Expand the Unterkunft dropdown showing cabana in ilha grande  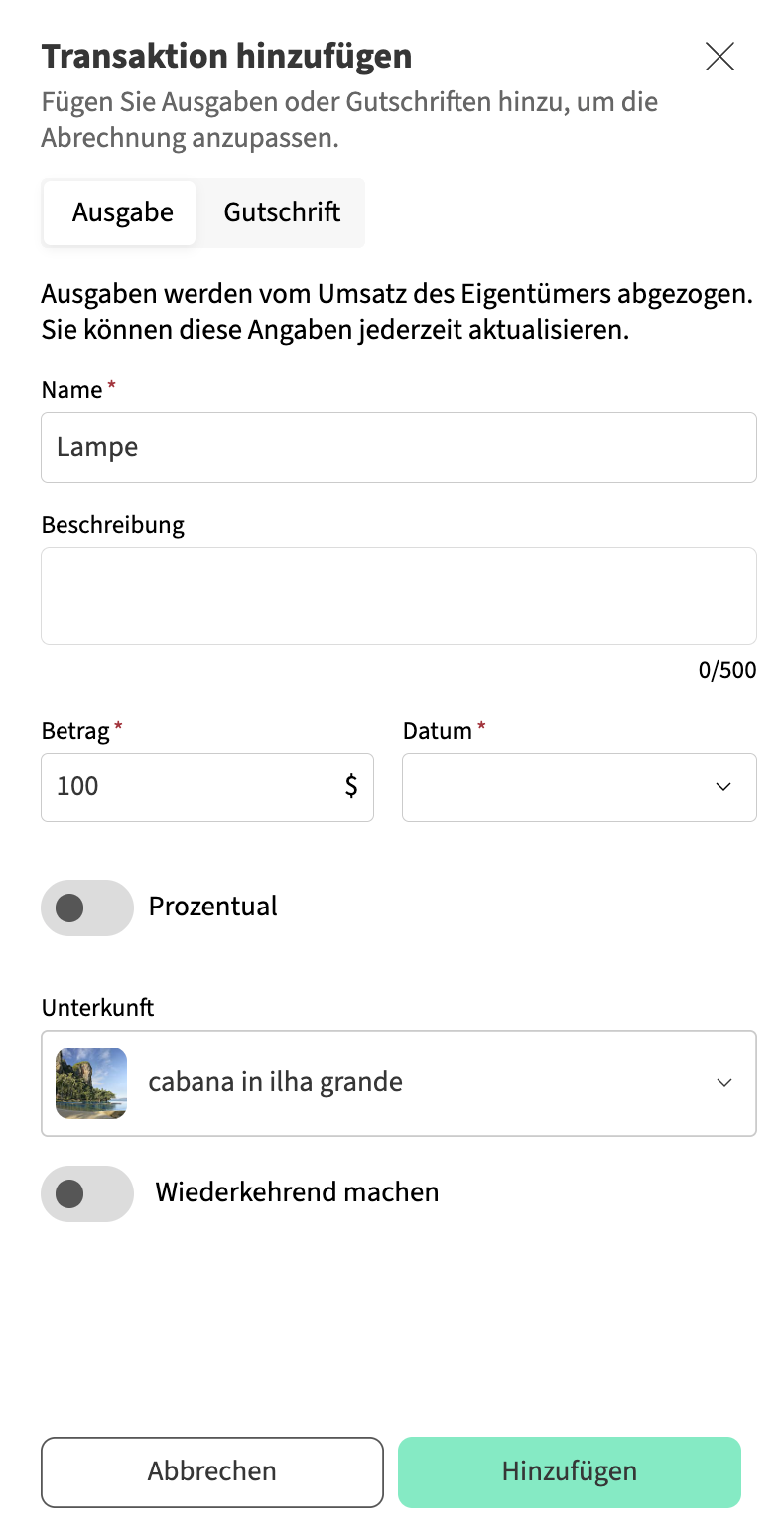click(417, 1082)
